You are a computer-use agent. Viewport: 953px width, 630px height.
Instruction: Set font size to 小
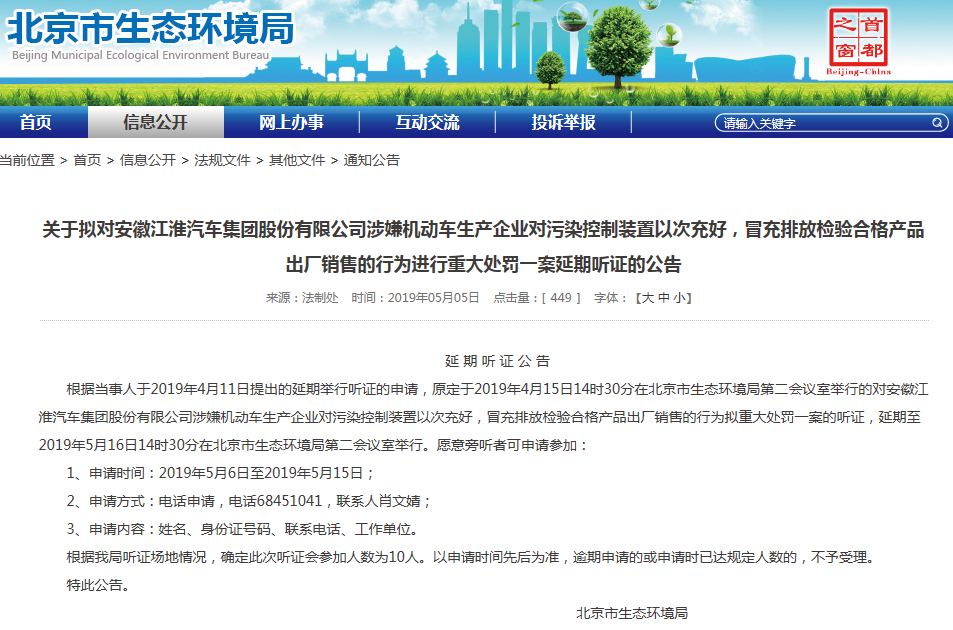679,298
